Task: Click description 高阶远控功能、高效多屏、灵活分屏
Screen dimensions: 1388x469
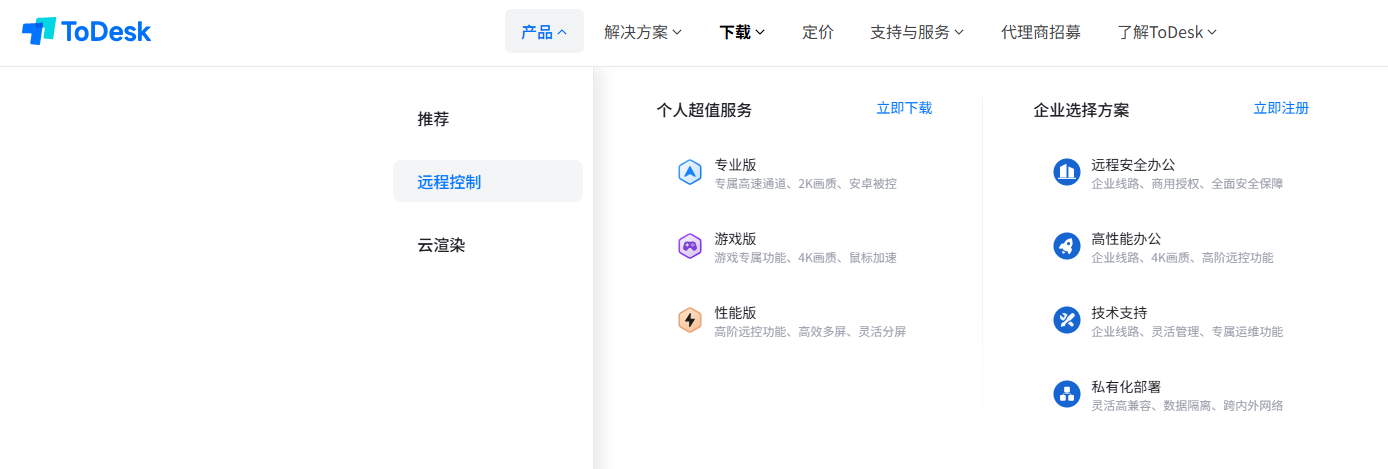Action: coord(810,332)
